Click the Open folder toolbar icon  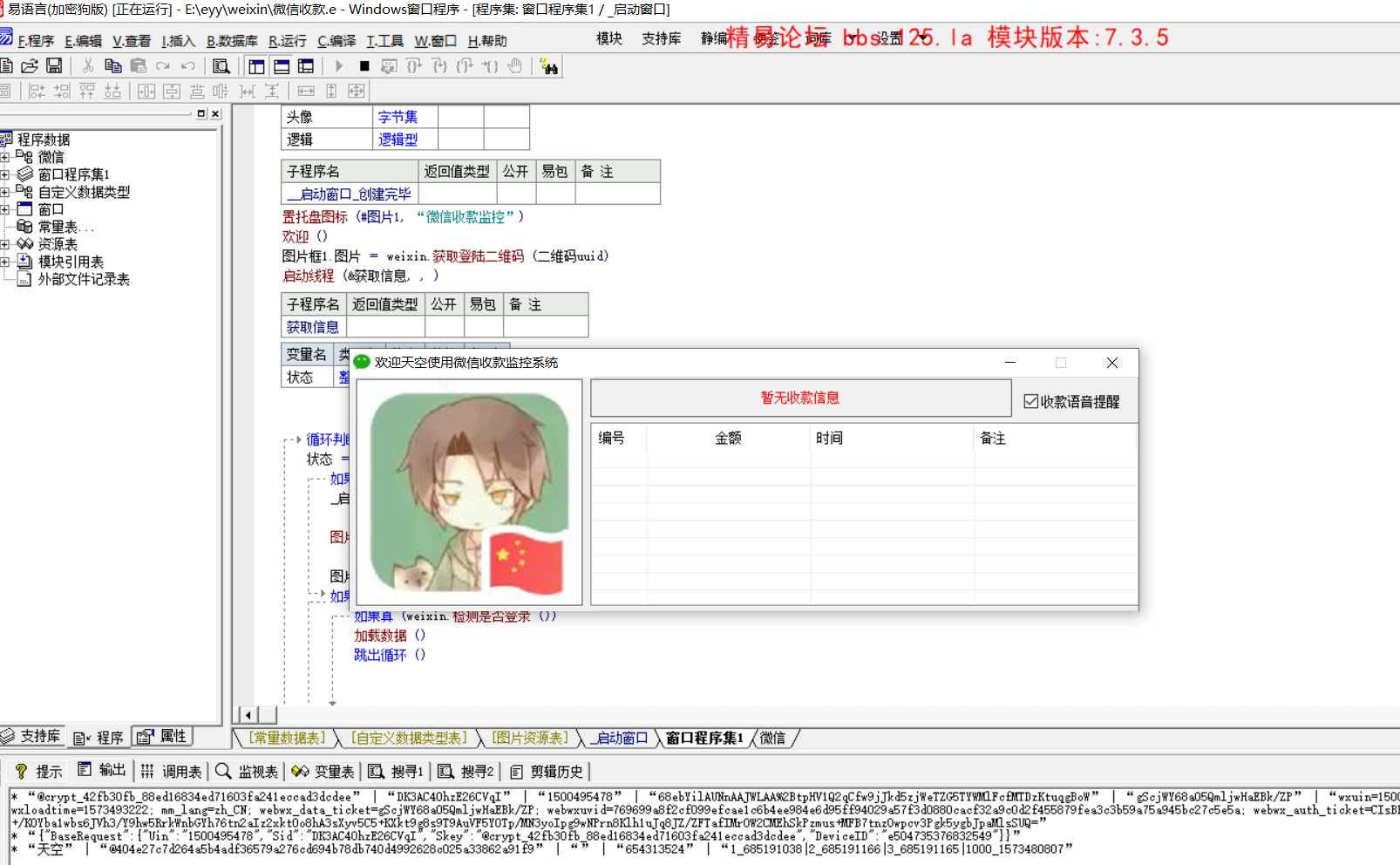30,66
